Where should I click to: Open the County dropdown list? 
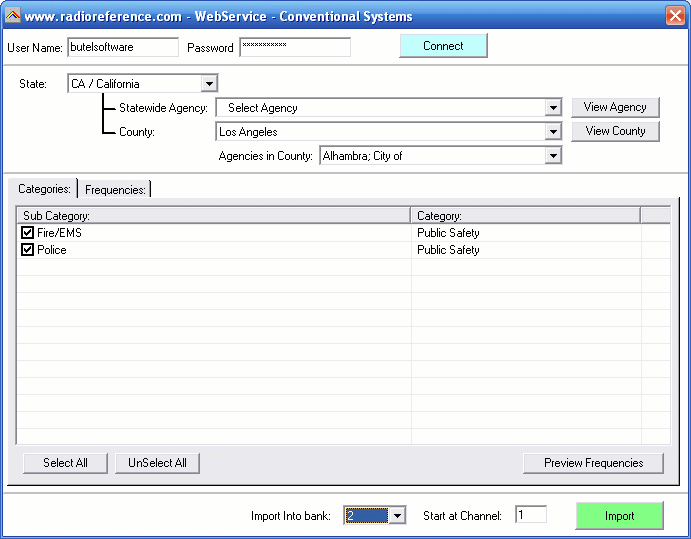tap(553, 131)
